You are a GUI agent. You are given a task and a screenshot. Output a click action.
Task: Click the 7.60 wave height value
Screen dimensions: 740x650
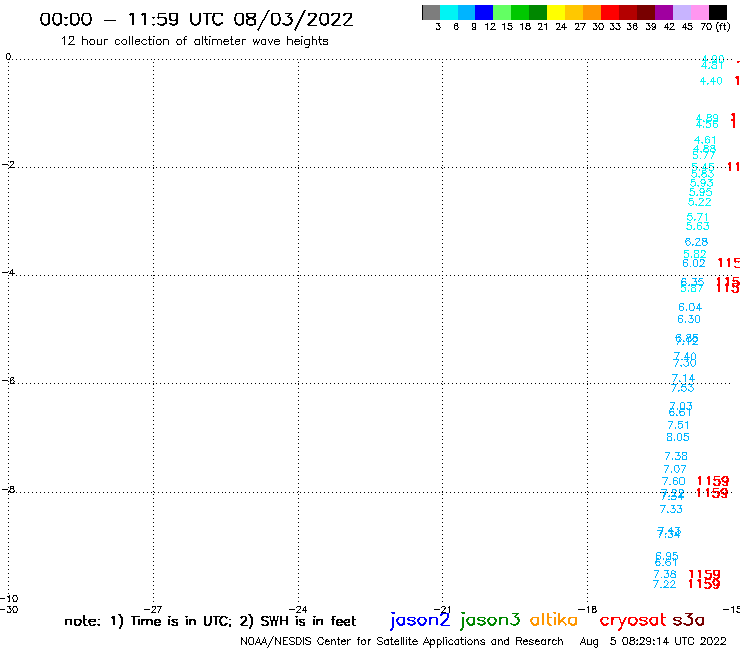click(673, 481)
